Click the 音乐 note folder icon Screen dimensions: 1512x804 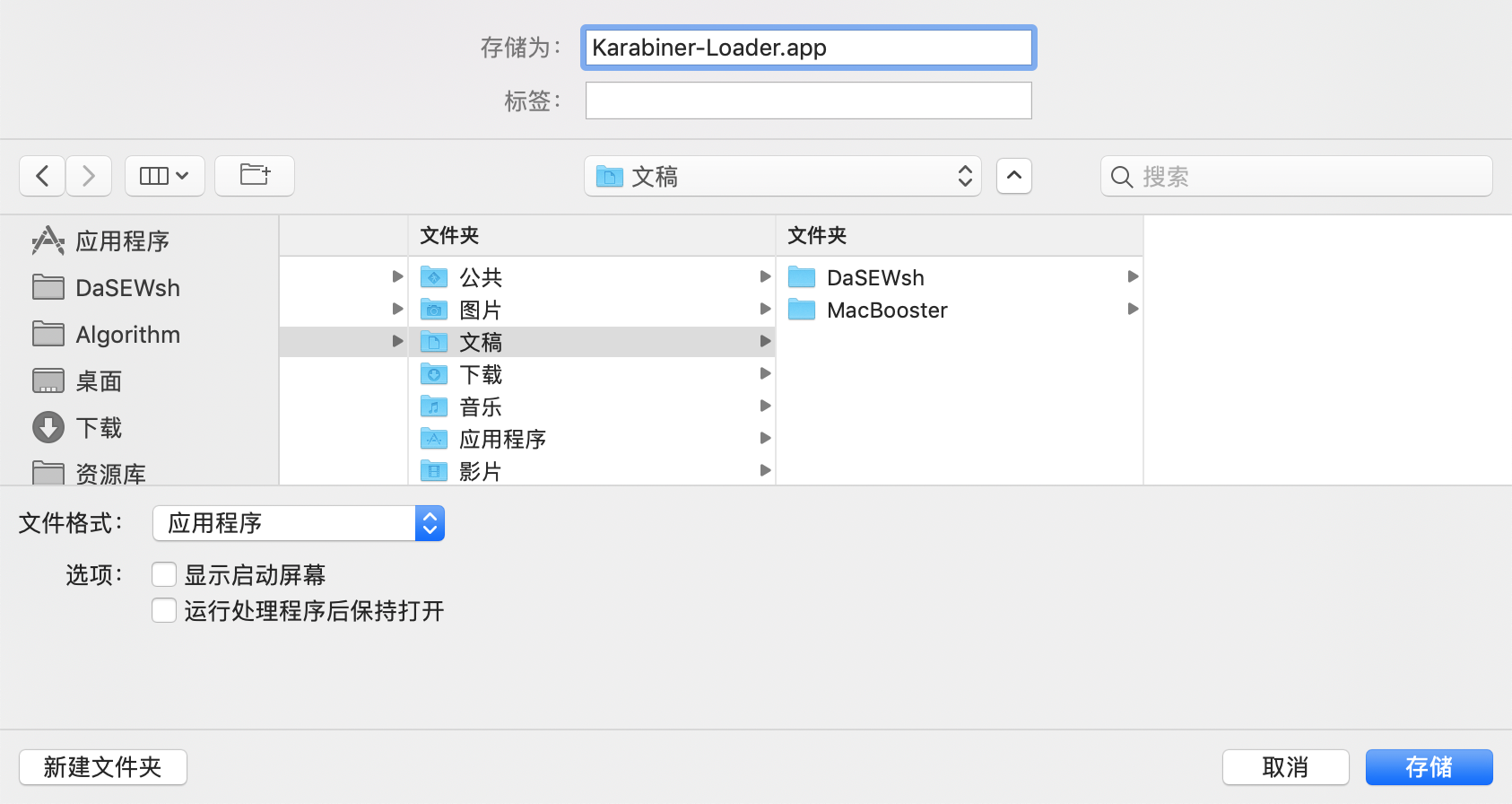point(434,406)
